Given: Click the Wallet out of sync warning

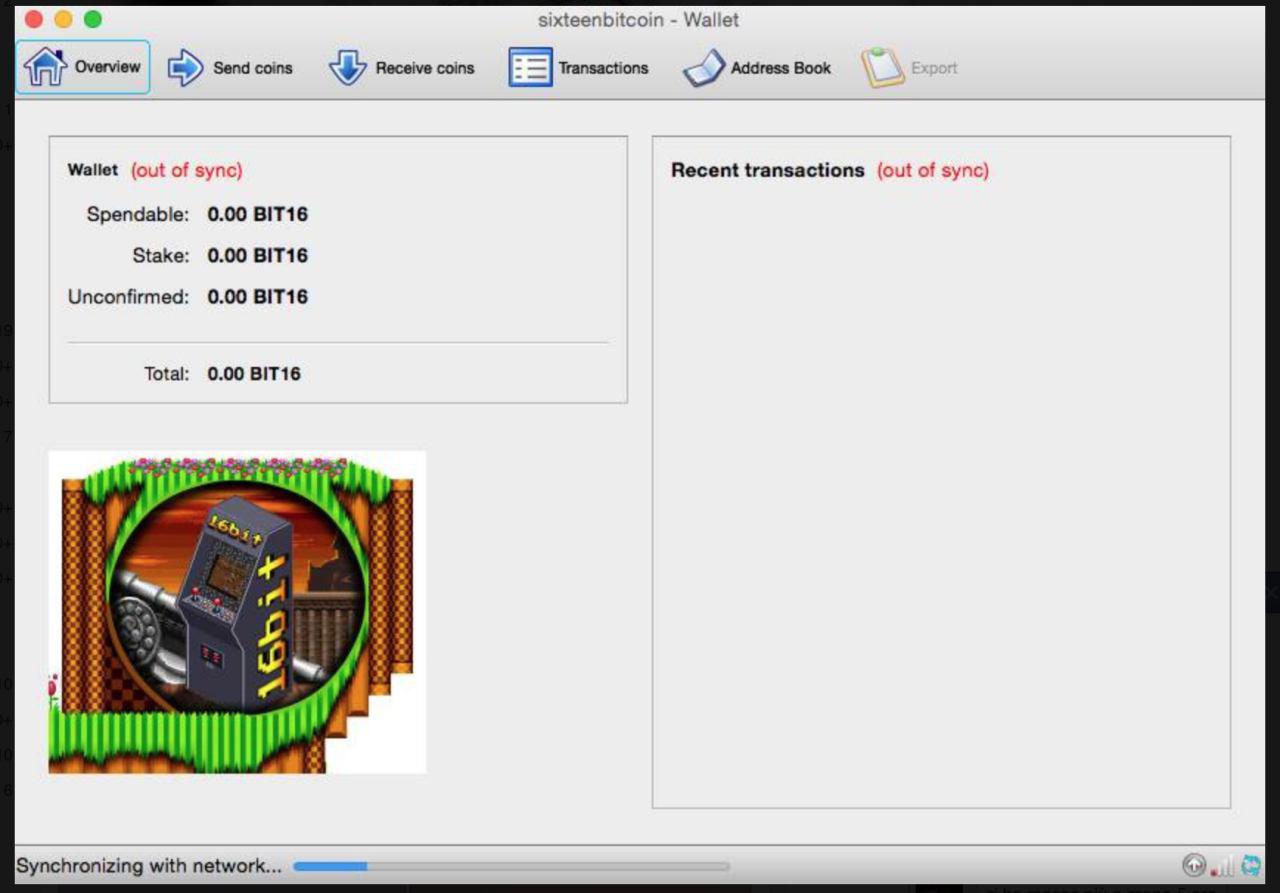Looking at the screenshot, I should pyautogui.click(x=186, y=170).
